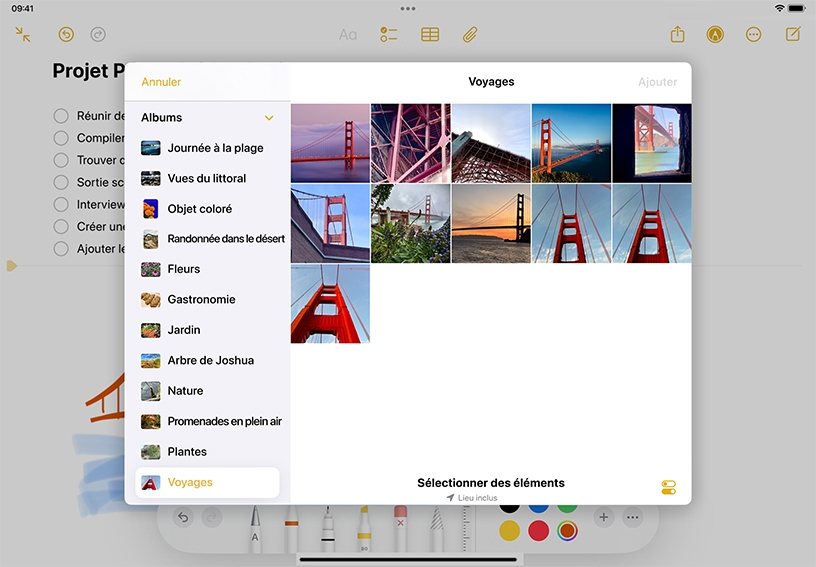Check the Réunir checklist circle
This screenshot has height=567, width=816.
(x=61, y=115)
